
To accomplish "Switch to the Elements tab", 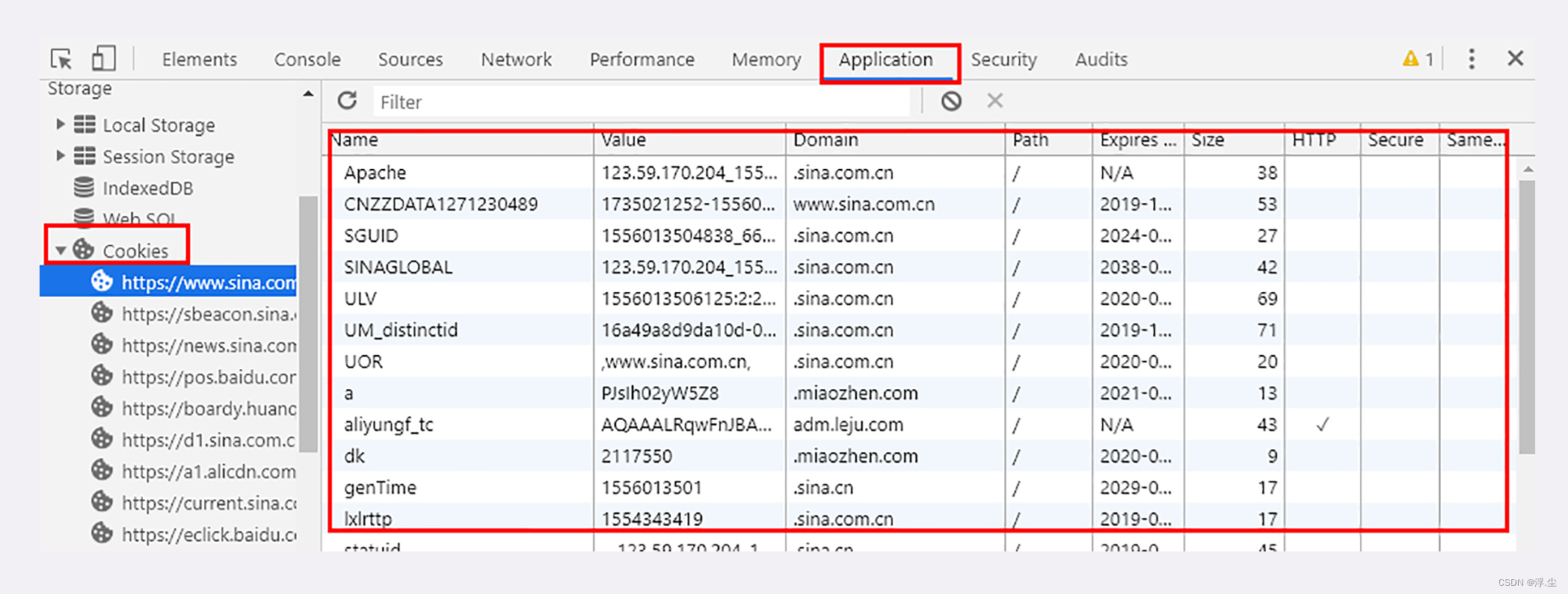I will pos(199,60).
